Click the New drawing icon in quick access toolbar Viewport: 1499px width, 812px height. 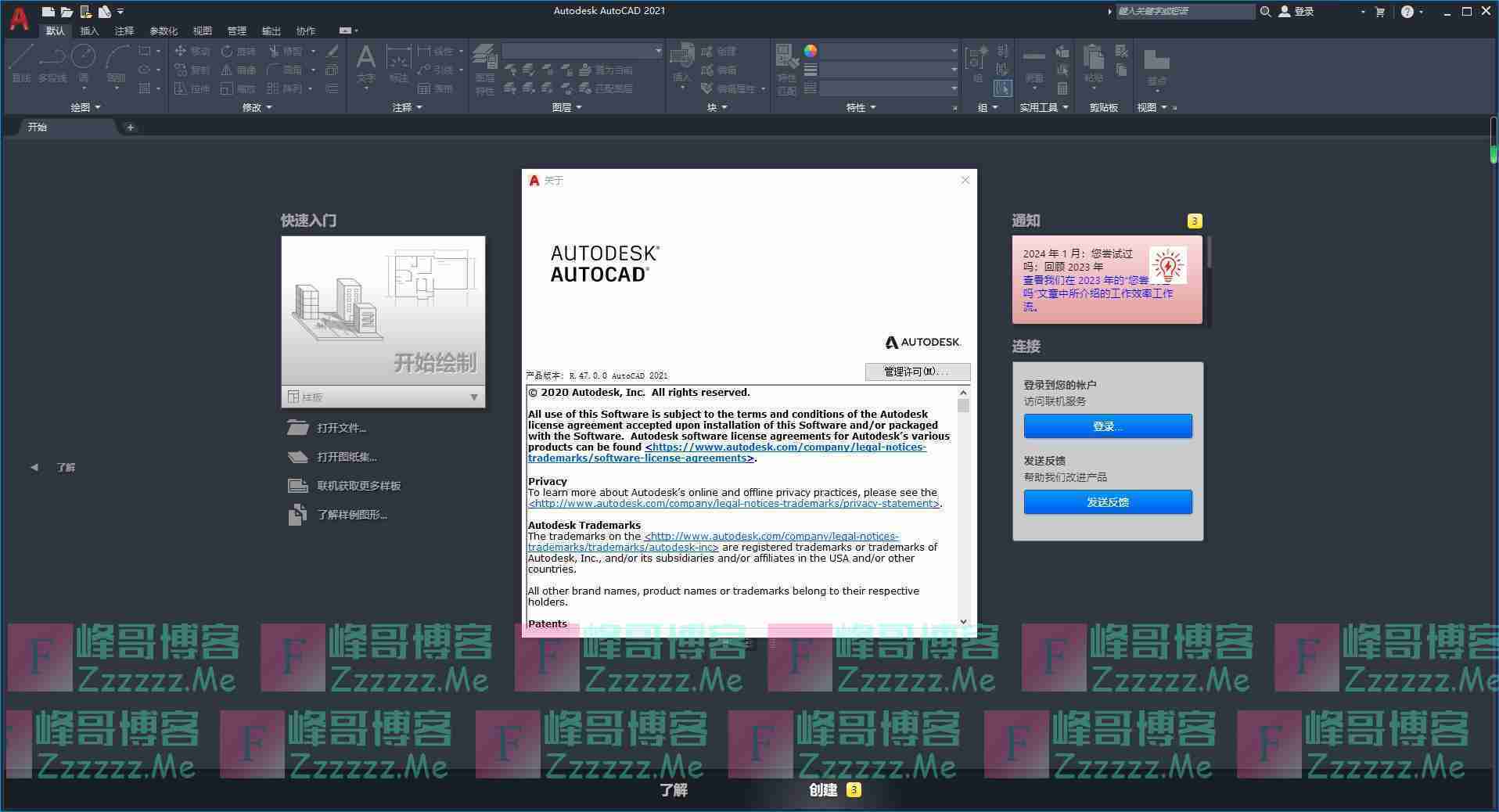49,12
